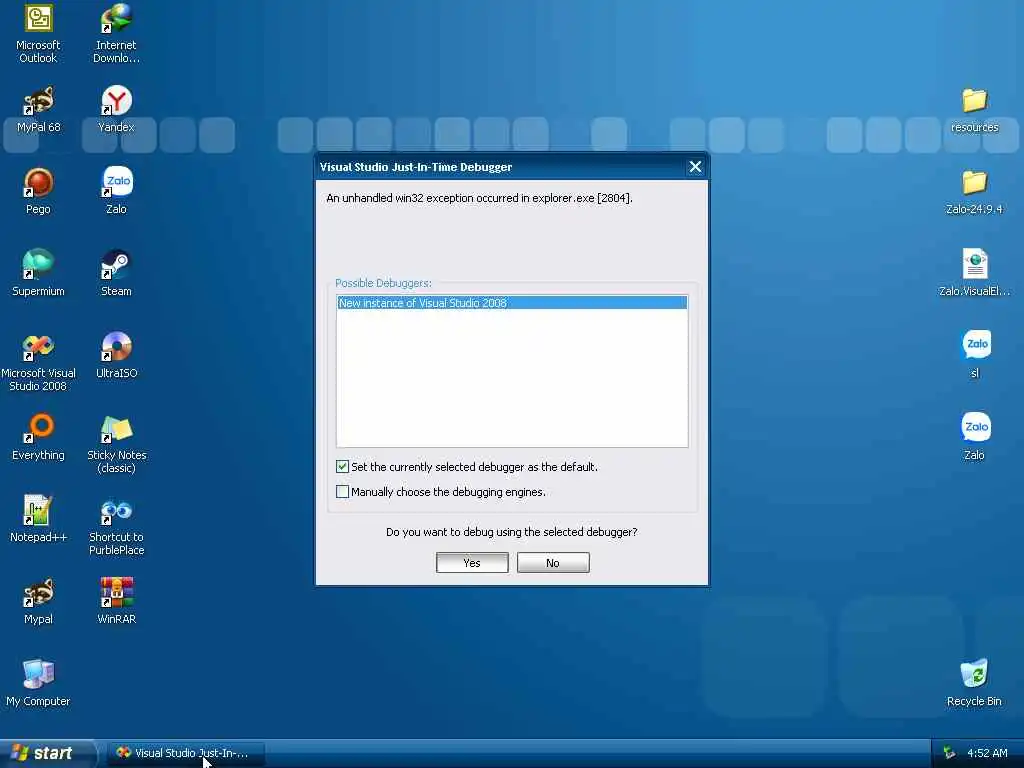Uncheck Set the currently selected debugger as default
The width and height of the screenshot is (1024, 768).
point(342,466)
